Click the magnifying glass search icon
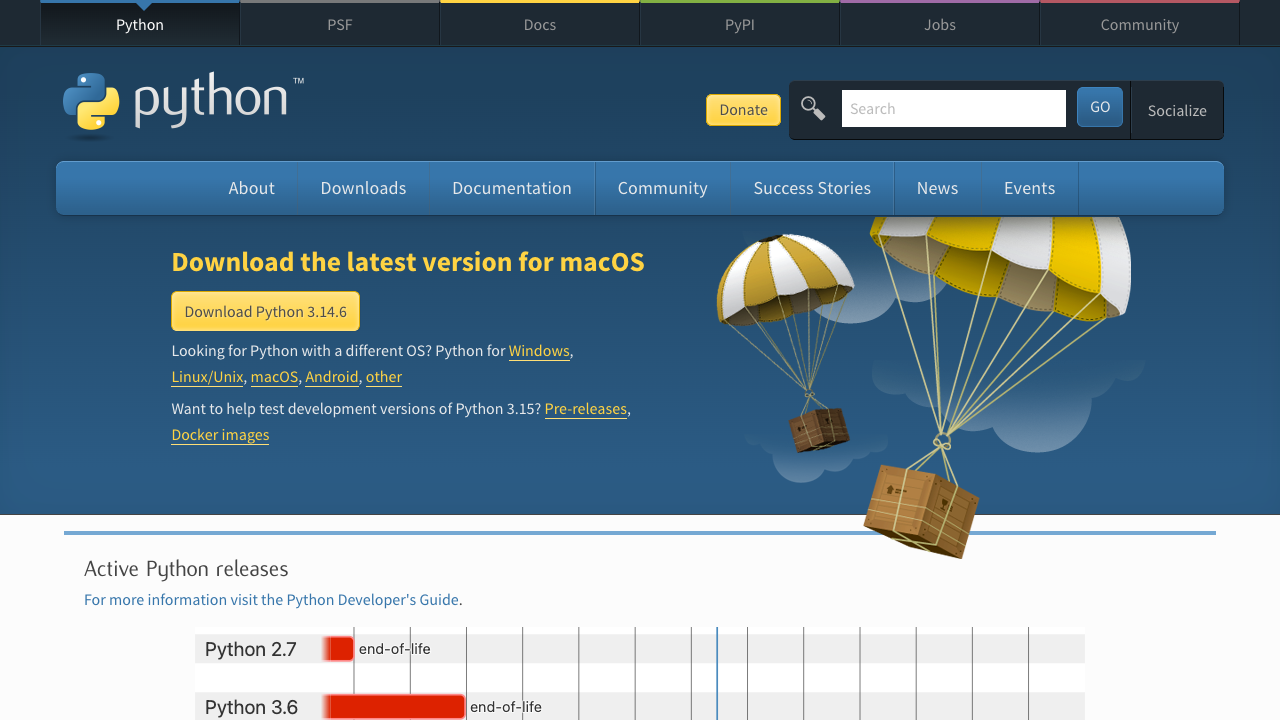The height and width of the screenshot is (720, 1280). (x=813, y=108)
